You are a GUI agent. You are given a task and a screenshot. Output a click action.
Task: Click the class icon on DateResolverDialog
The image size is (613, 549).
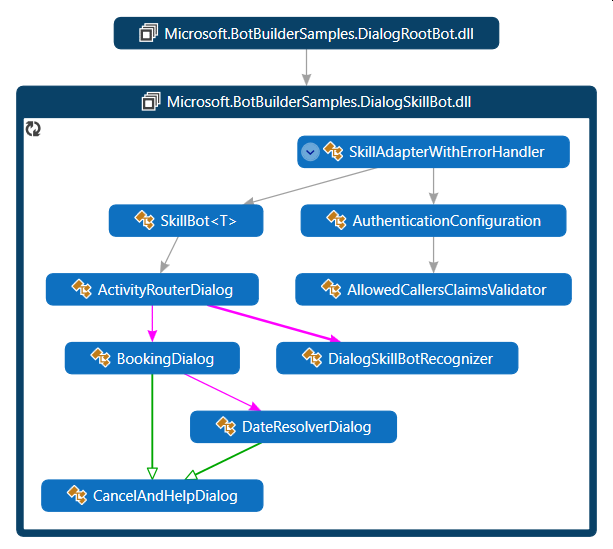point(226,426)
